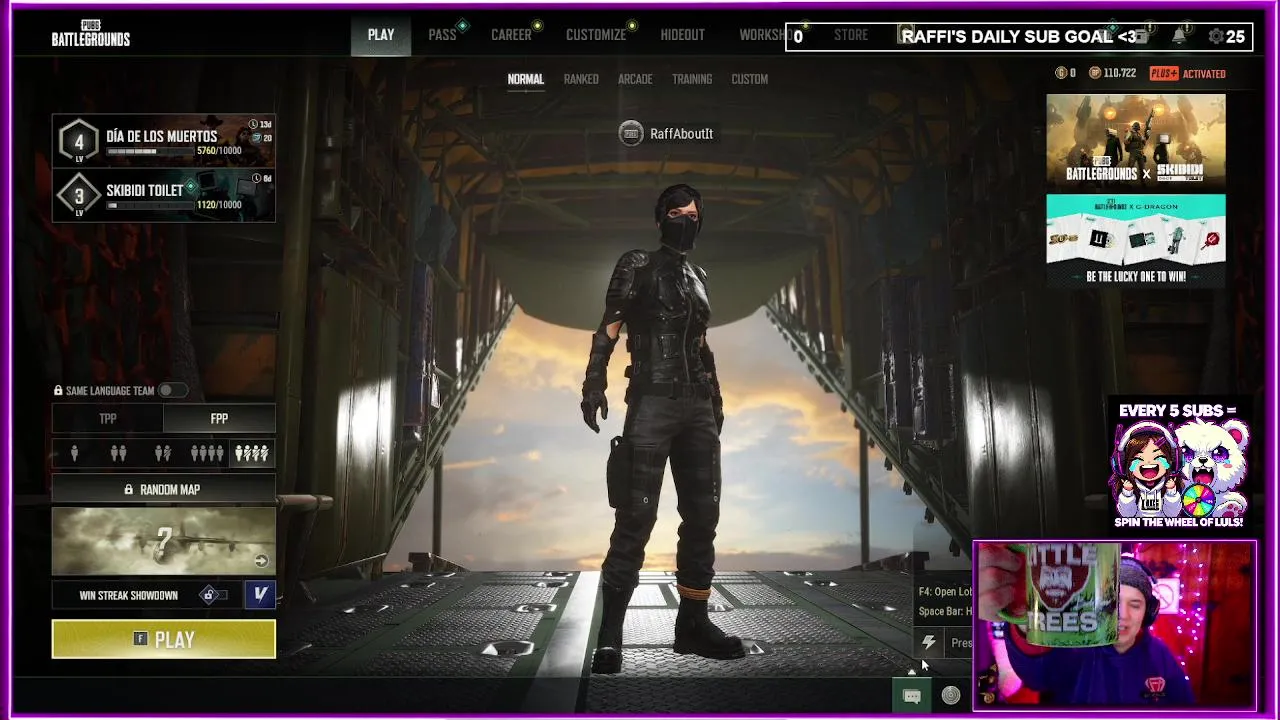The height and width of the screenshot is (720, 1280).
Task: Click the PLUS+ activated badge
Action: [x=1187, y=73]
